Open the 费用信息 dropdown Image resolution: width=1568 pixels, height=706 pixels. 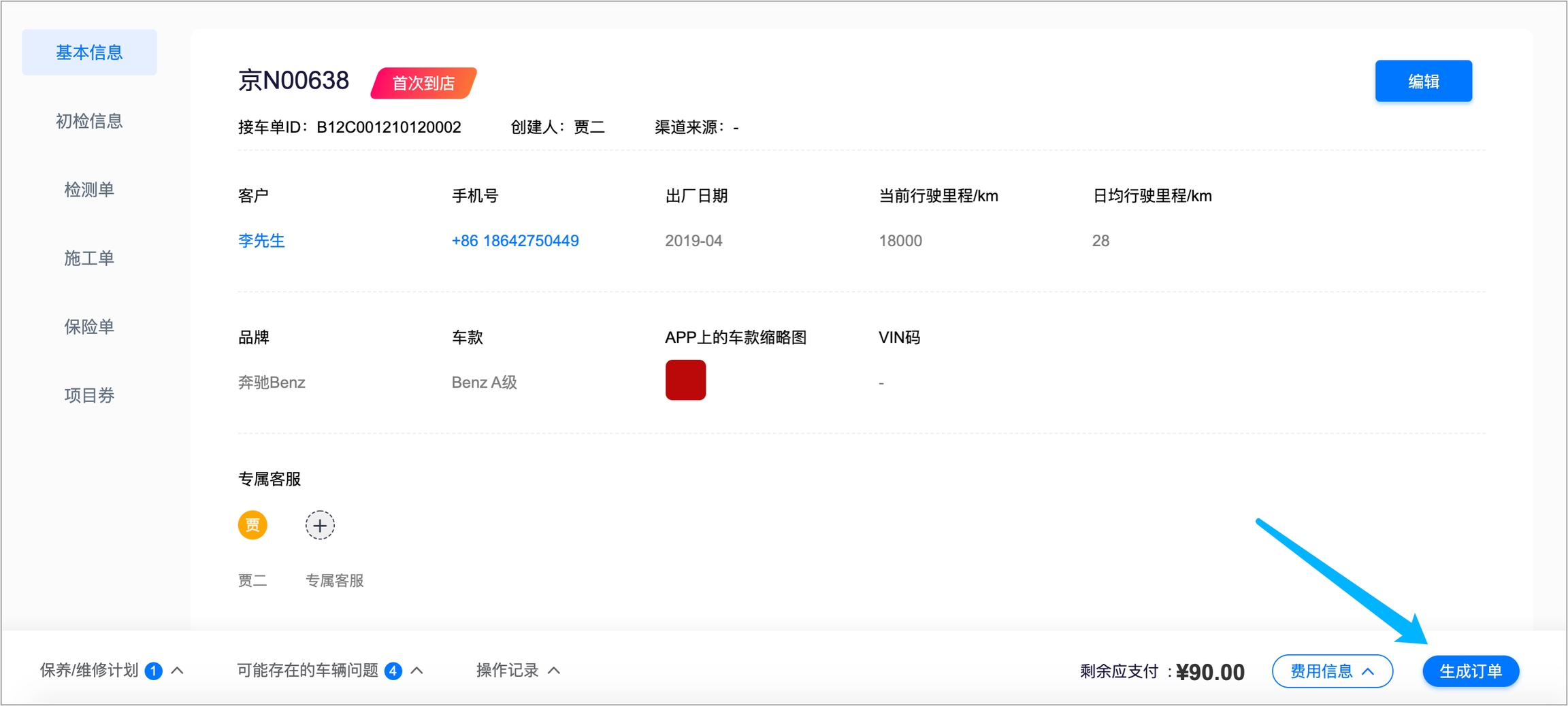pos(1332,672)
